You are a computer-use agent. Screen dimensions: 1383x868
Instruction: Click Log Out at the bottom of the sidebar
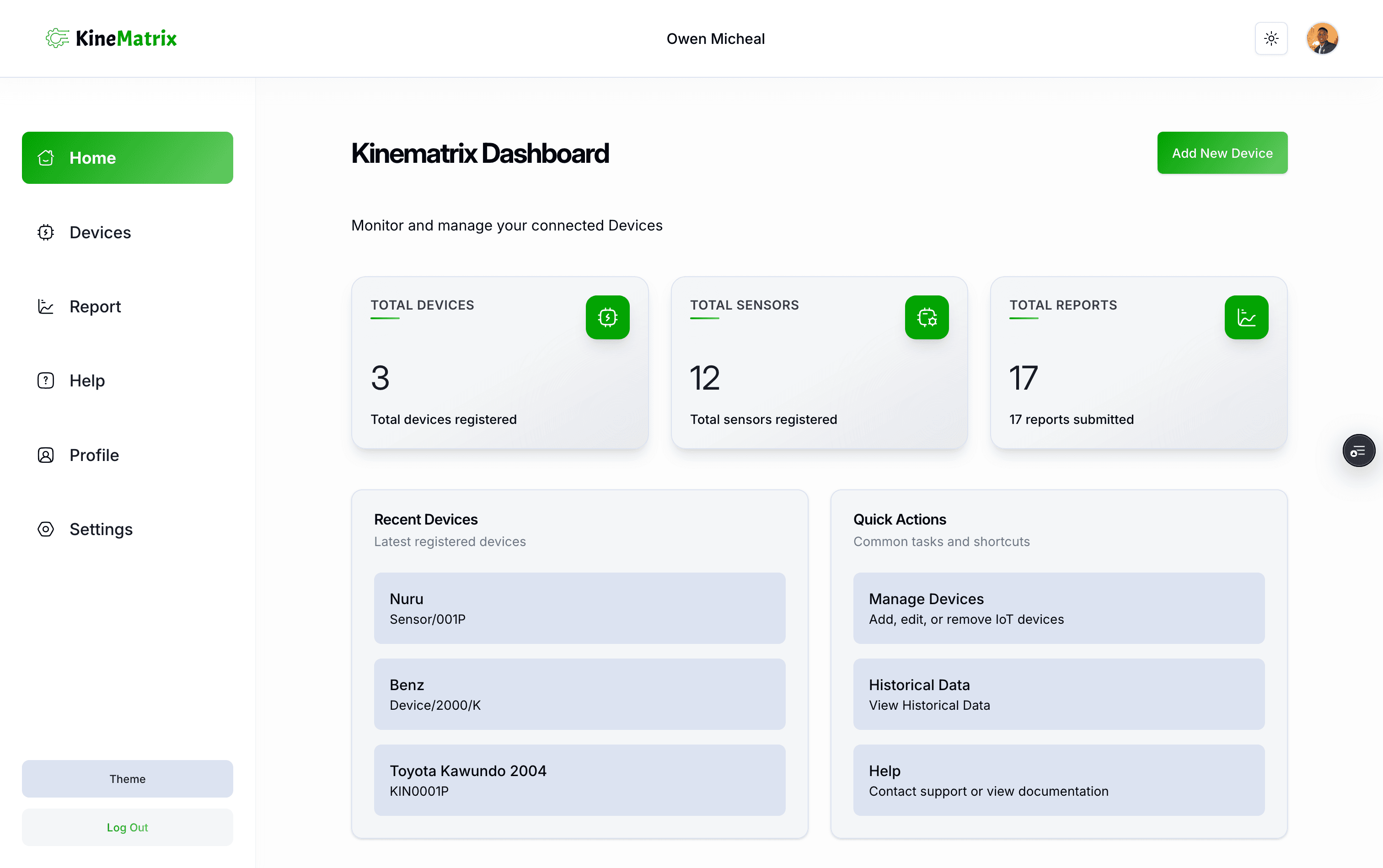[128, 827]
